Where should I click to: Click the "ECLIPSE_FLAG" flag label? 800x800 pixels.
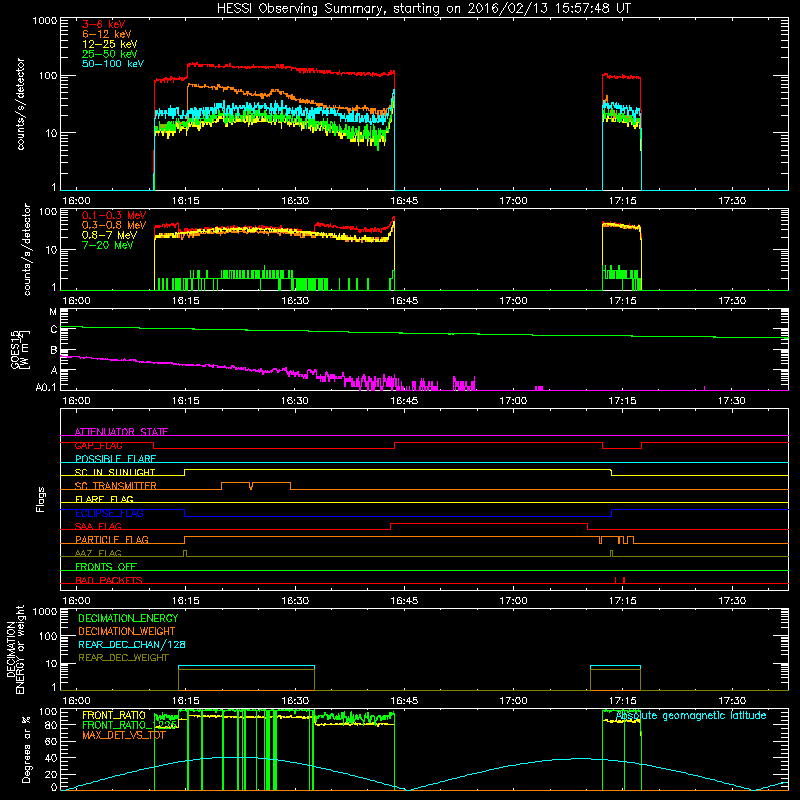point(109,513)
